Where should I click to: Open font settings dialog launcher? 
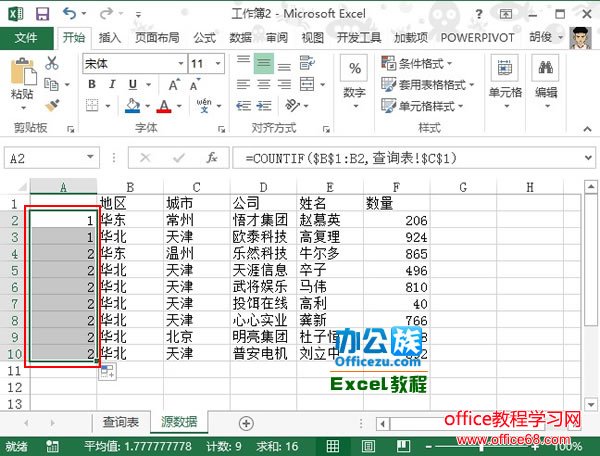(x=221, y=130)
